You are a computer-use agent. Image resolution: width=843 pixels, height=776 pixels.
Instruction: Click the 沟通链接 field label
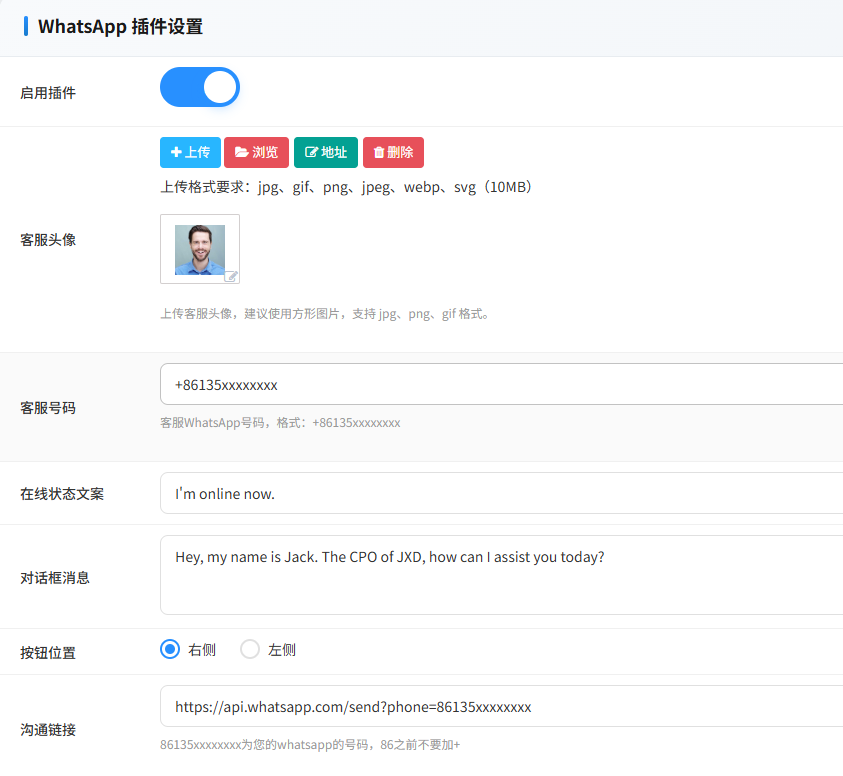click(48, 730)
